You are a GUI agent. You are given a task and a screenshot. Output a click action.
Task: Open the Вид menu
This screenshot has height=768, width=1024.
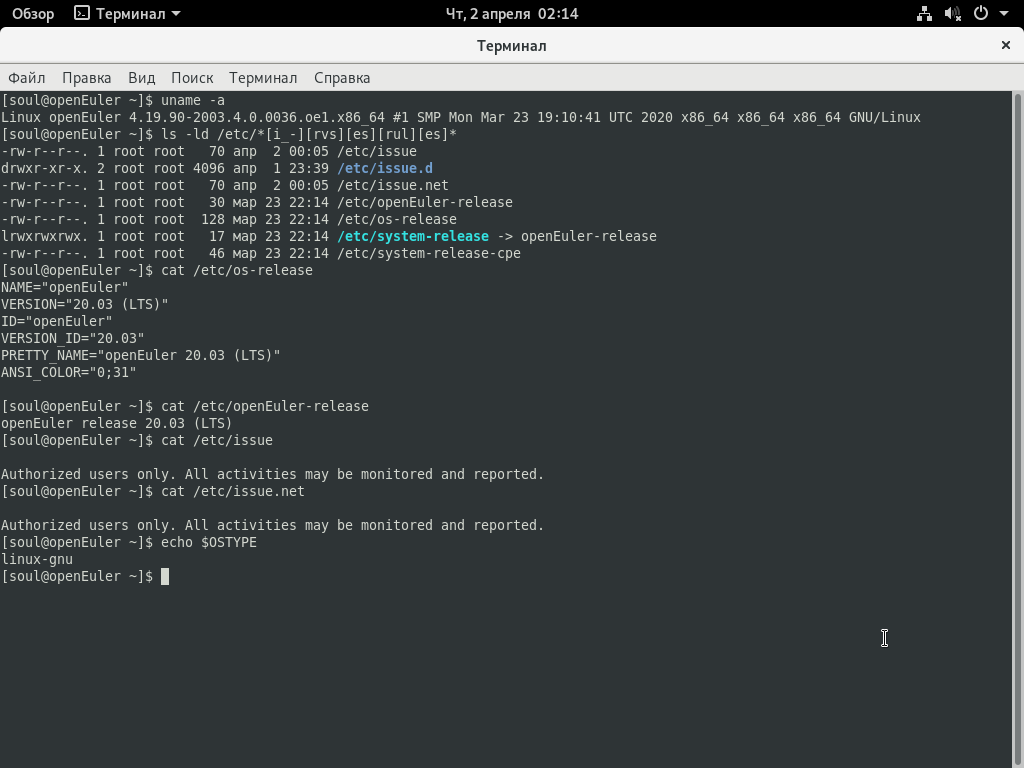click(x=142, y=78)
